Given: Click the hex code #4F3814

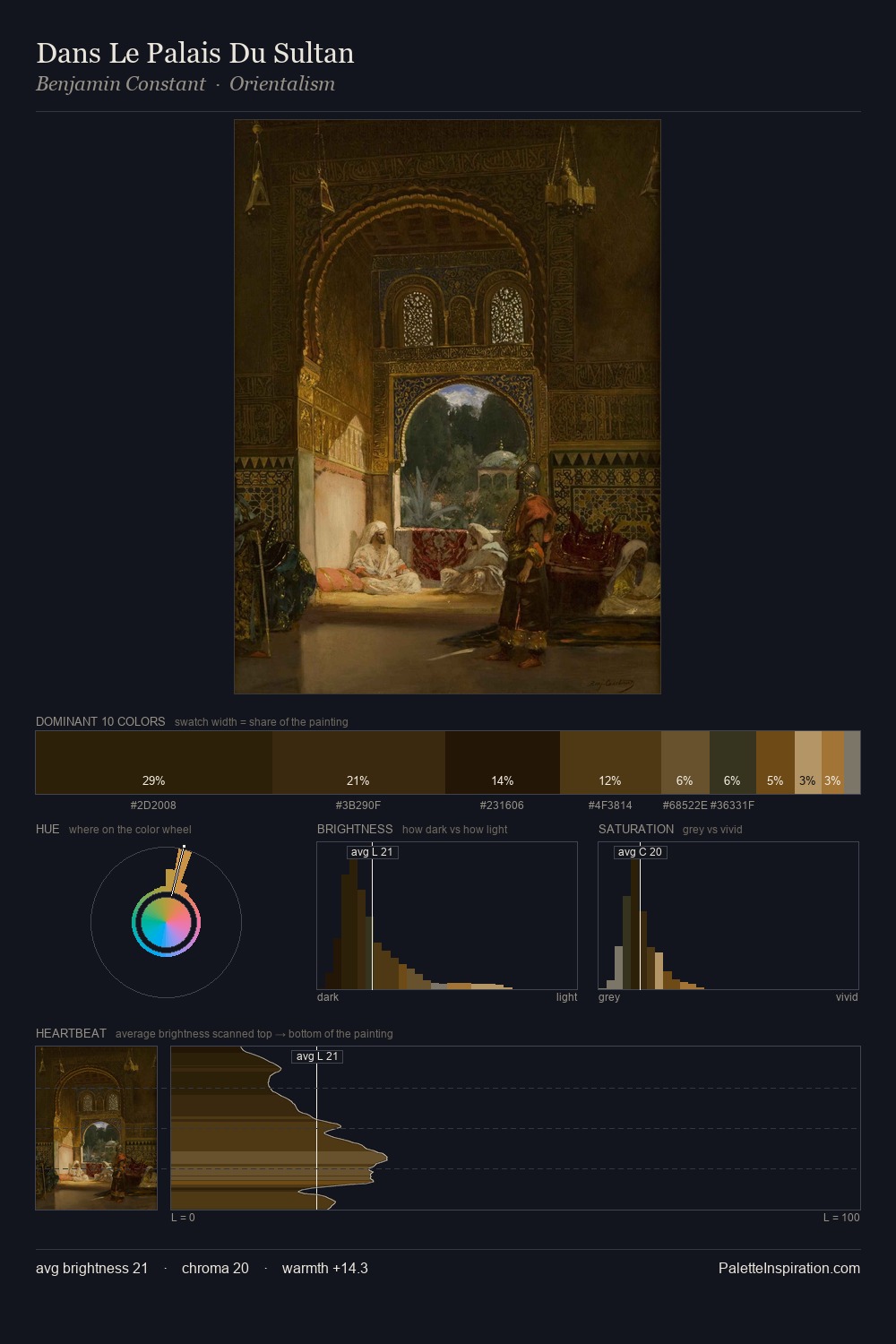Looking at the screenshot, I should click(x=610, y=806).
